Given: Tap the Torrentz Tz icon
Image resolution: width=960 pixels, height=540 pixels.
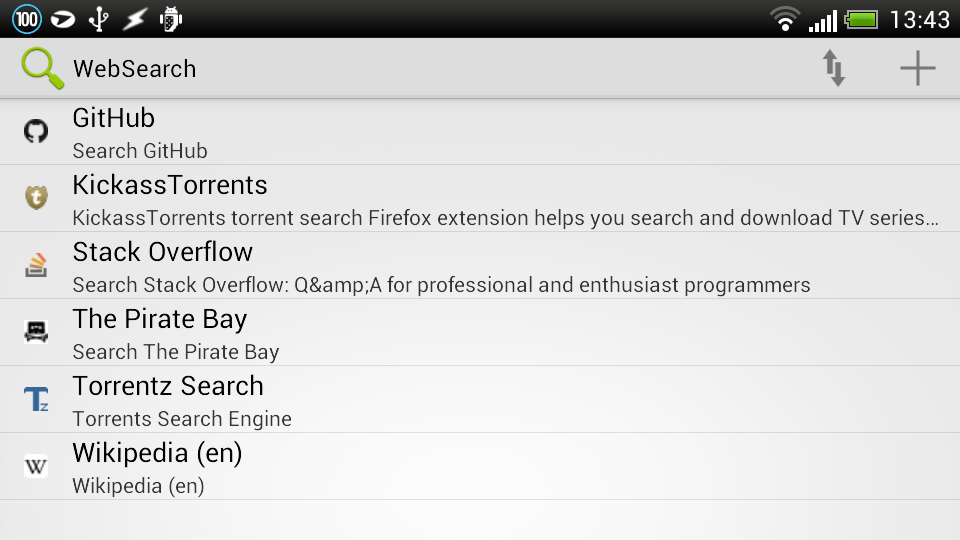Looking at the screenshot, I should coord(36,399).
